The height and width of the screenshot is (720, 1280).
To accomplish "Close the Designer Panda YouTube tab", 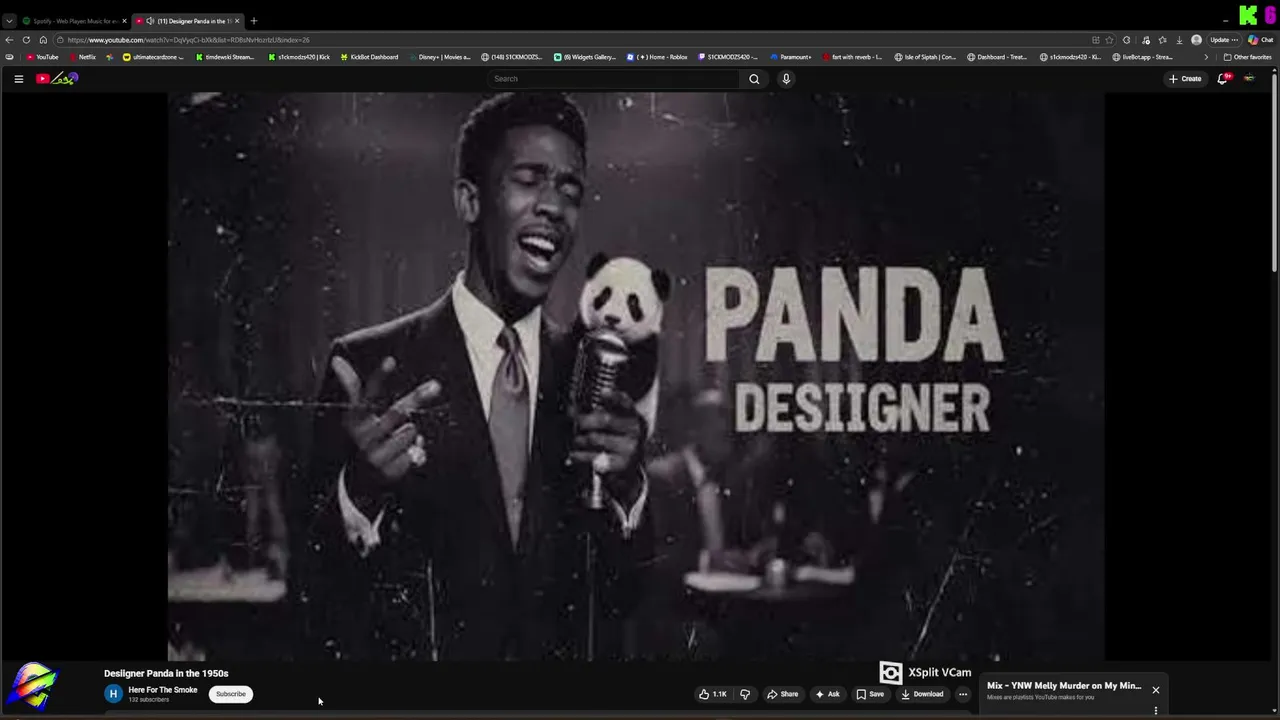I will pyautogui.click(x=237, y=21).
